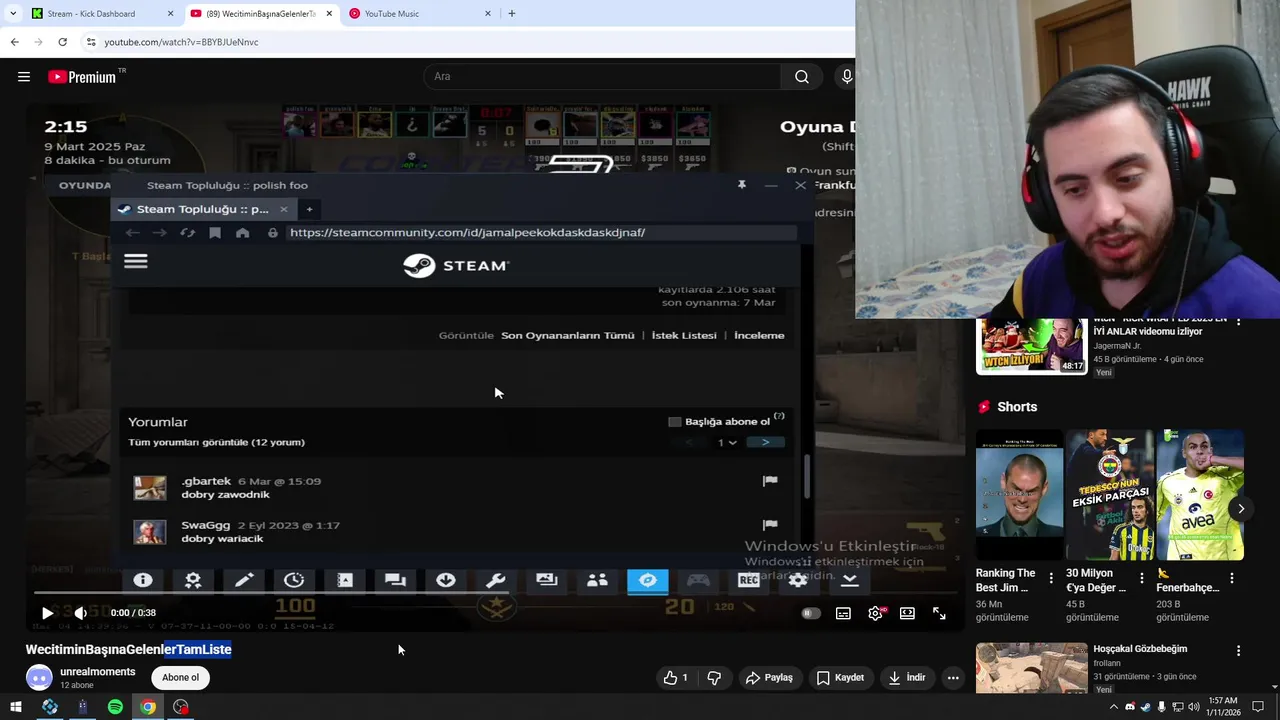This screenshot has height=720, width=1280.
Task: Go back in browser history
Action: tap(14, 42)
